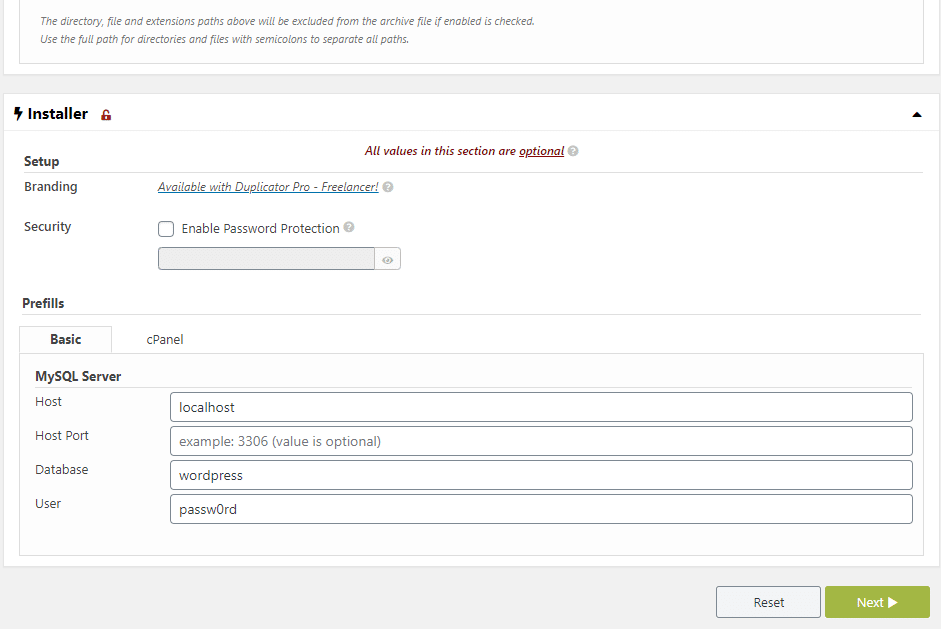Image resolution: width=941 pixels, height=629 pixels.
Task: Switch to the Basic prefills tab
Action: [x=66, y=339]
